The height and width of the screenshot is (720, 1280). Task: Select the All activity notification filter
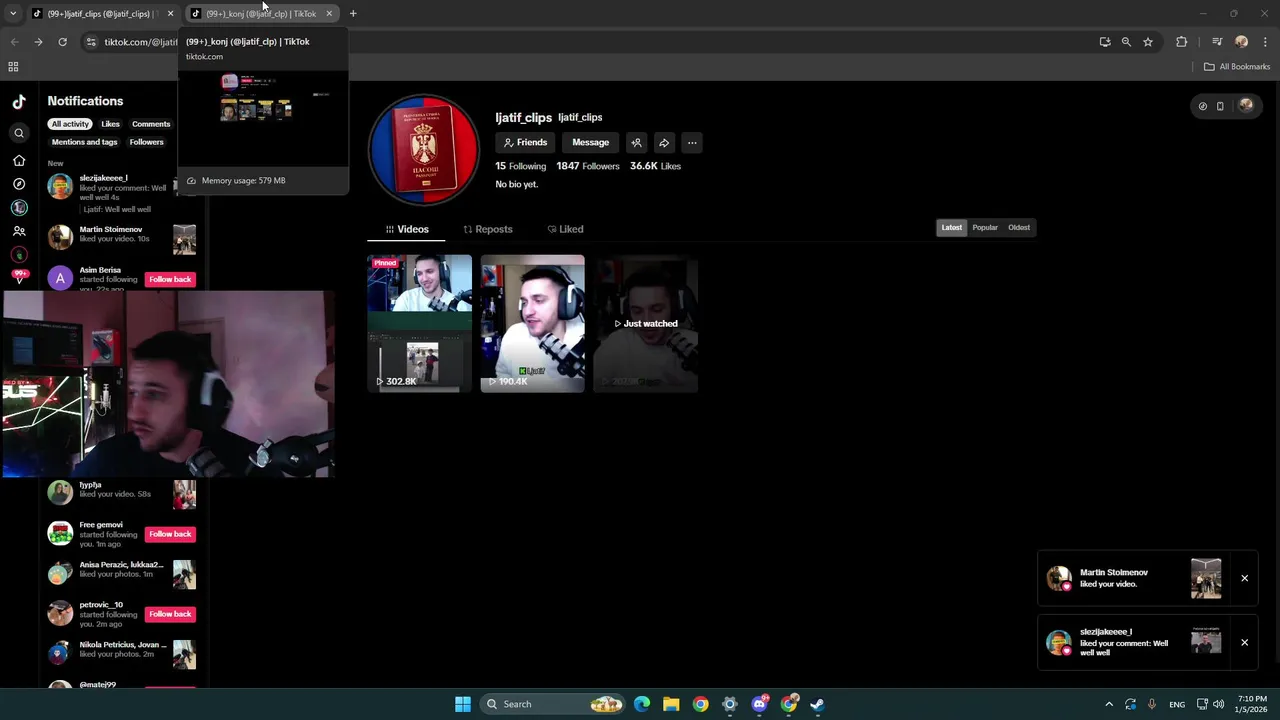(x=70, y=124)
